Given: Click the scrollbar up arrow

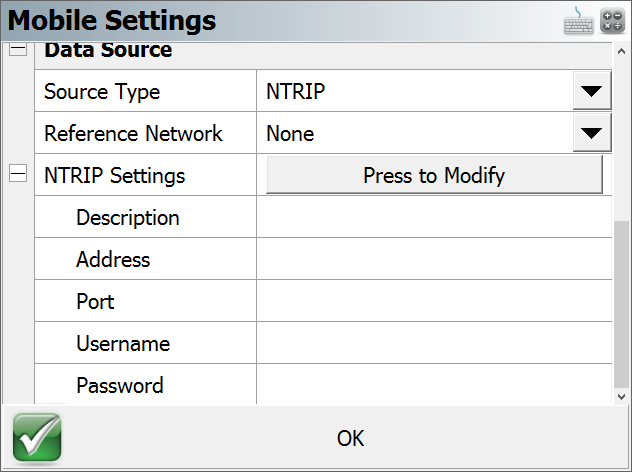Looking at the screenshot, I should [621, 51].
